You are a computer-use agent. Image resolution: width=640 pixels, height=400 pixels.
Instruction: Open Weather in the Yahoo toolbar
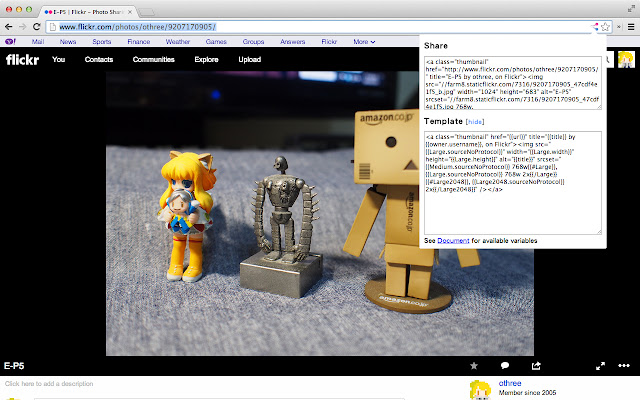[178, 42]
